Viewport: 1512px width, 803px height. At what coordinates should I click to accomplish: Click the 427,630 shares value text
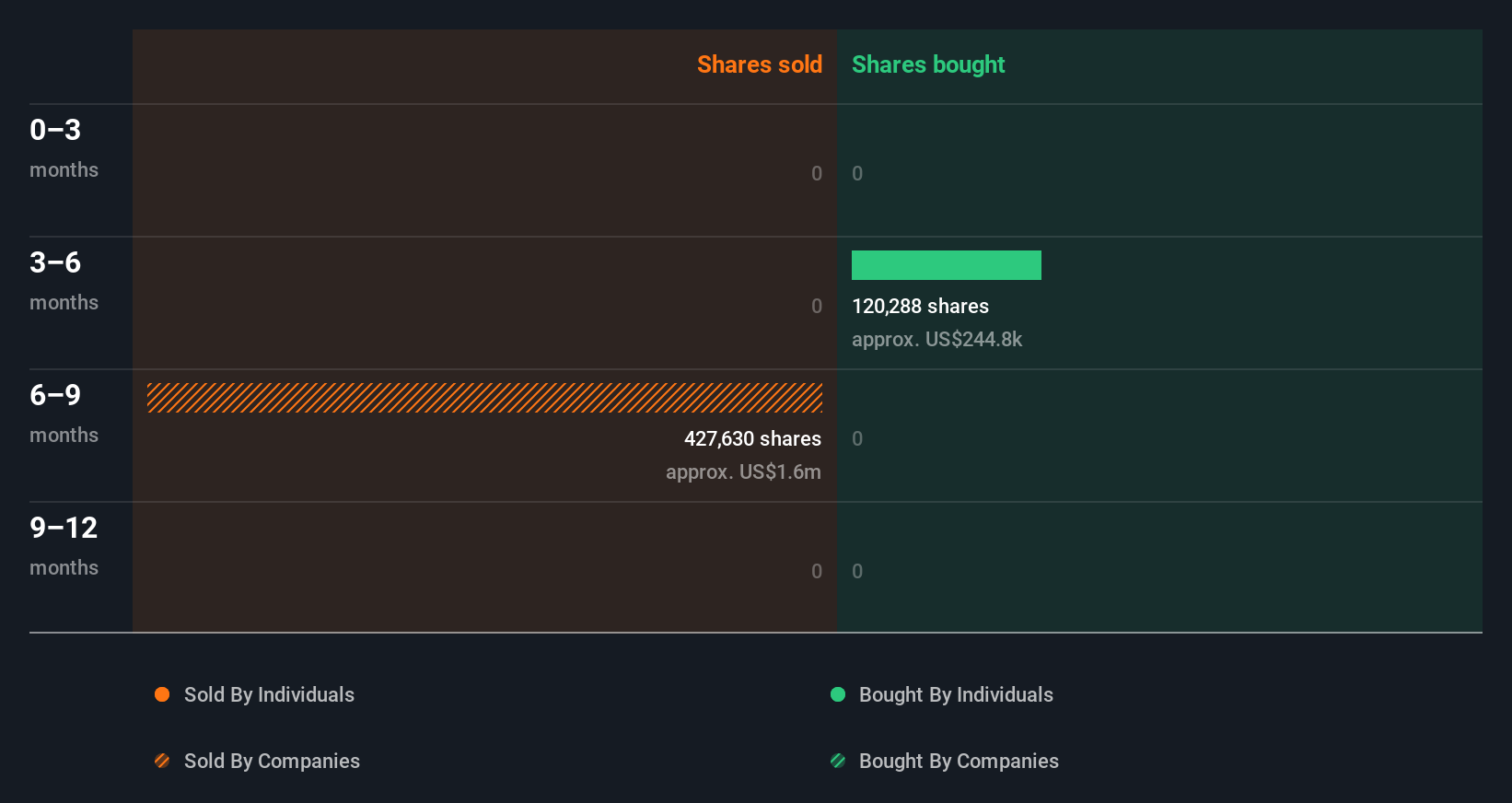point(752,439)
